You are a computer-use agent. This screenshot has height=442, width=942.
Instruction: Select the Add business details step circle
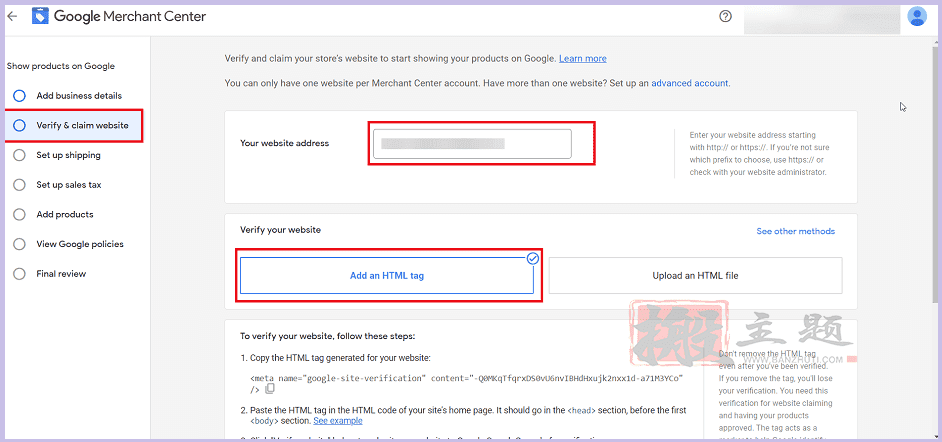[19, 96]
